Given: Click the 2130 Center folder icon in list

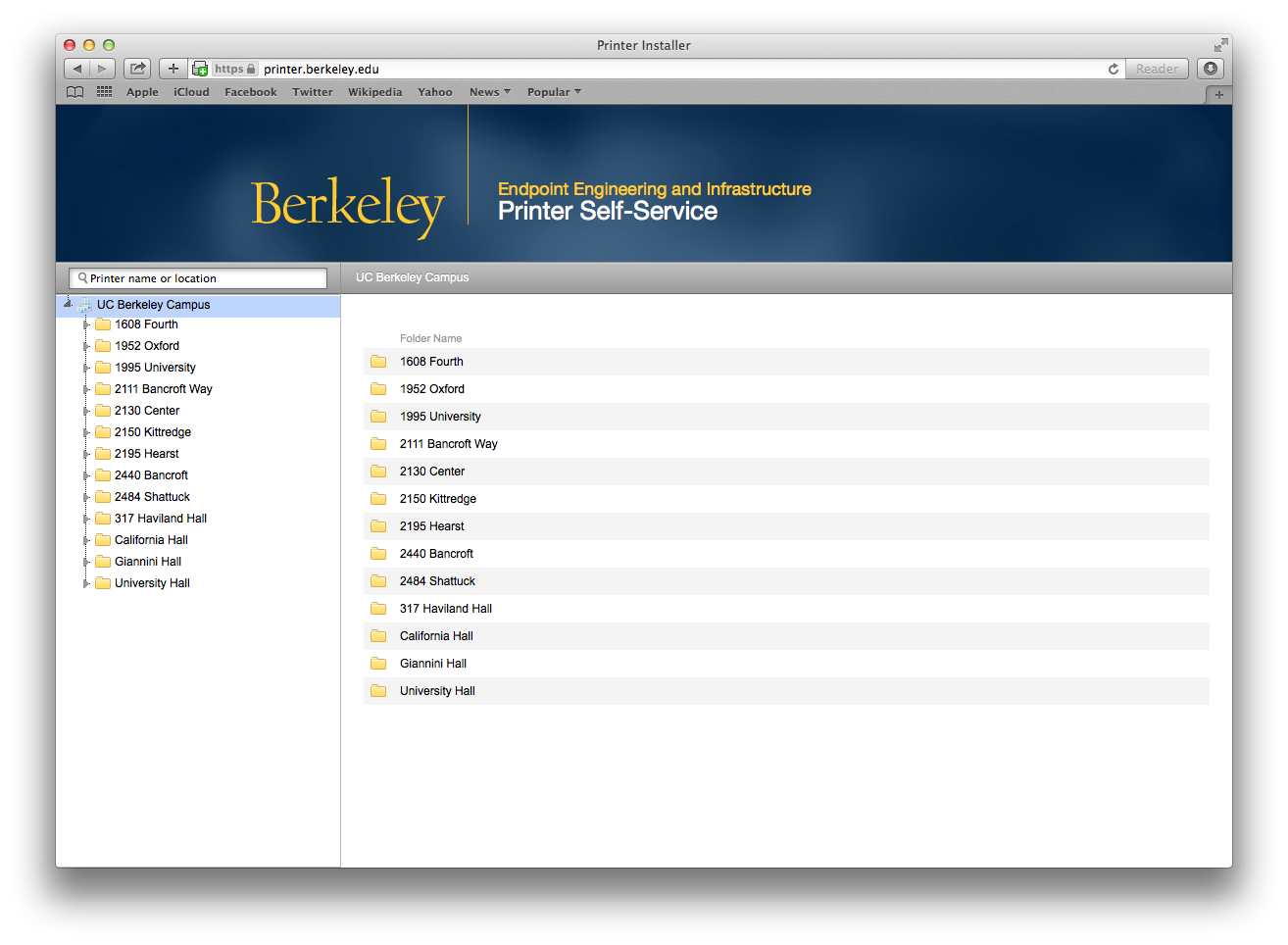Looking at the screenshot, I should pyautogui.click(x=378, y=472).
